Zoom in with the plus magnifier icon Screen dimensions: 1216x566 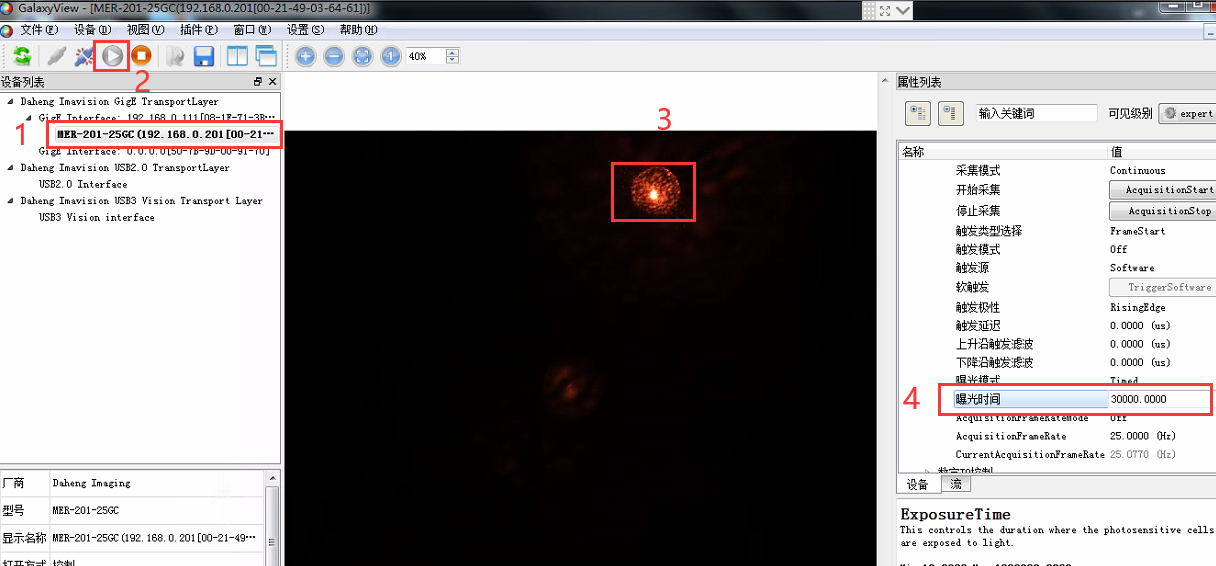tap(306, 57)
